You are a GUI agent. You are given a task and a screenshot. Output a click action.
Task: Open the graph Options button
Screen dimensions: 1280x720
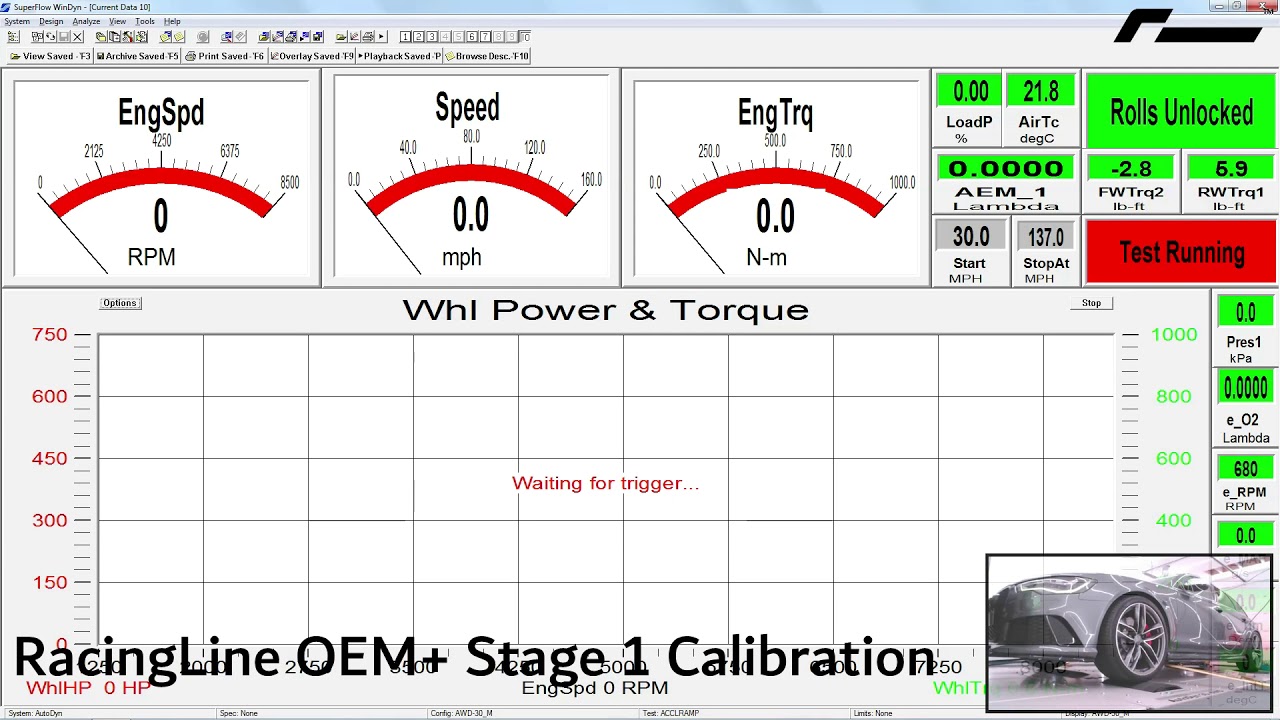(120, 303)
